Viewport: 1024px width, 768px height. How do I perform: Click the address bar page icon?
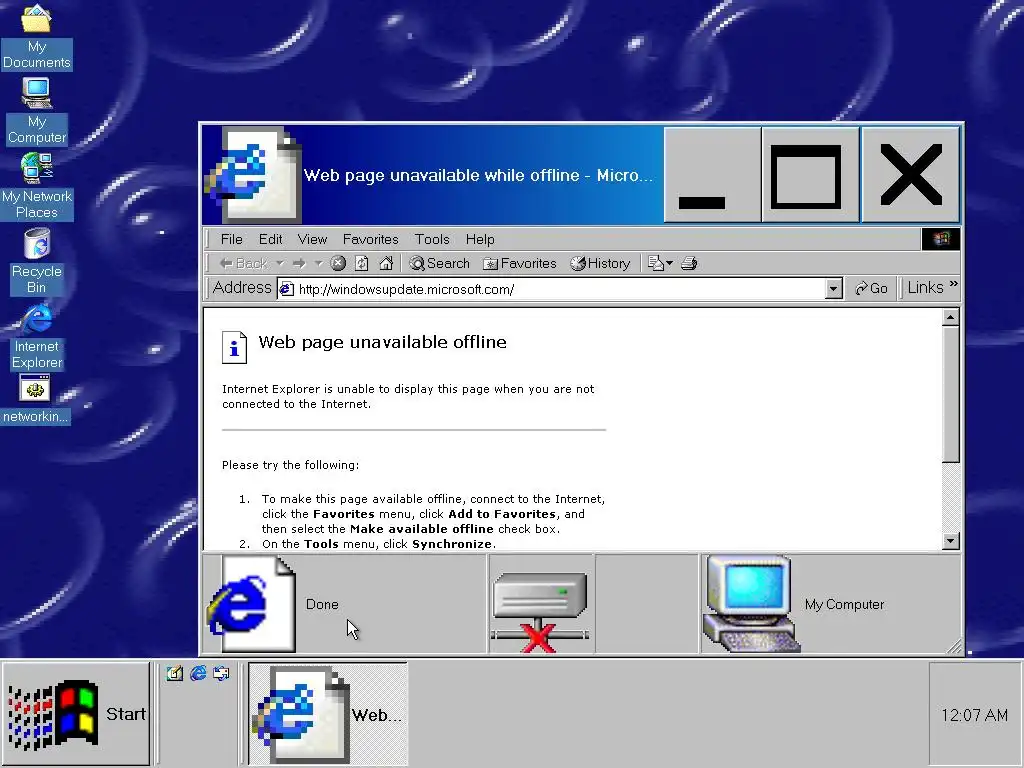coord(287,289)
